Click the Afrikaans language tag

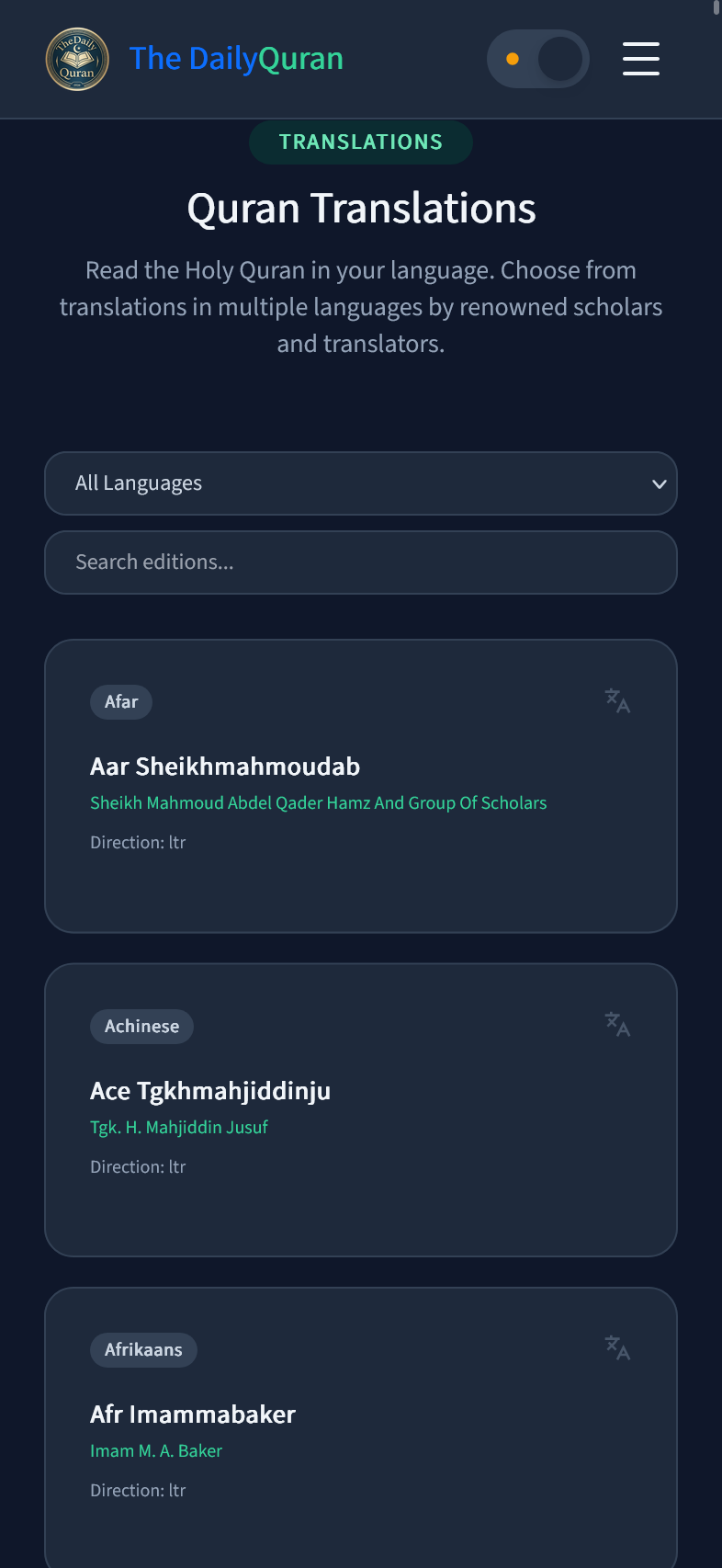click(143, 1350)
